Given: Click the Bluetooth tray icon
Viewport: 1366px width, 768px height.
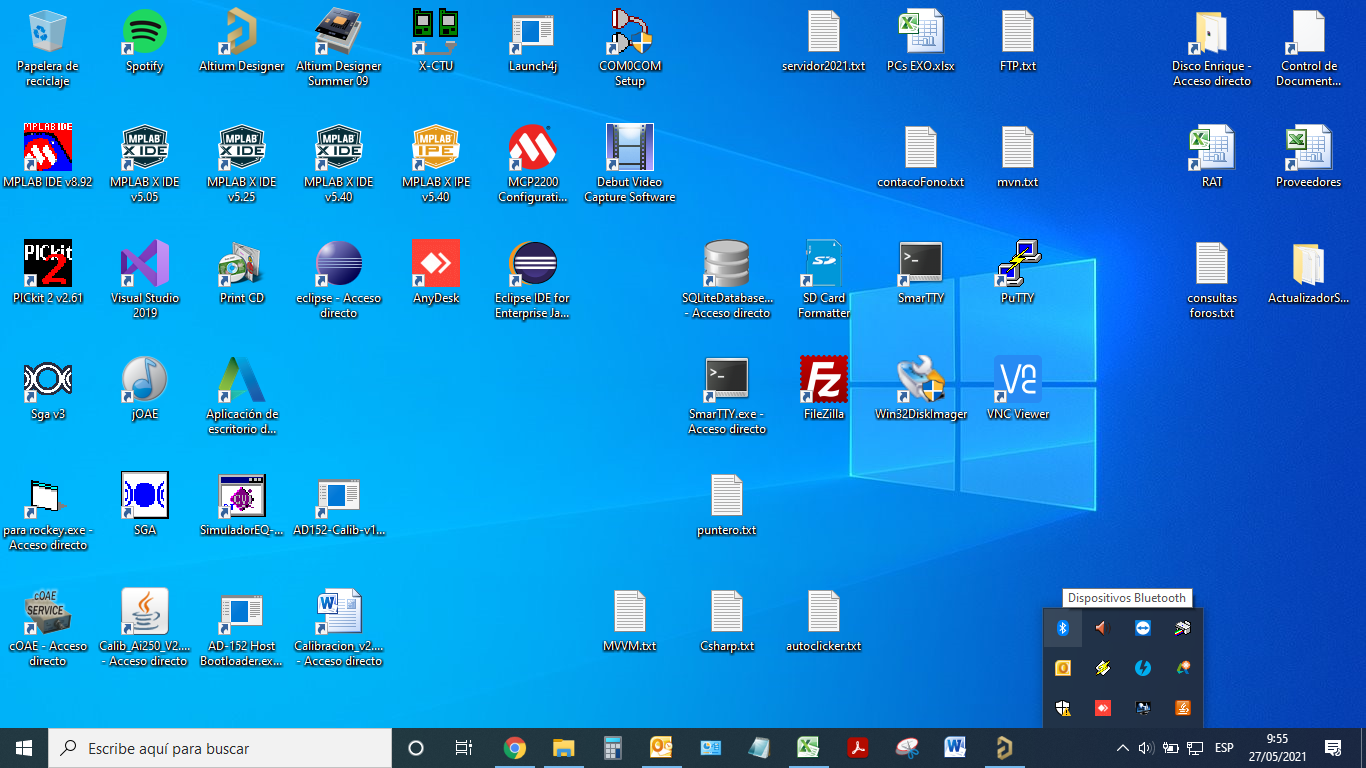Looking at the screenshot, I should [x=1063, y=628].
